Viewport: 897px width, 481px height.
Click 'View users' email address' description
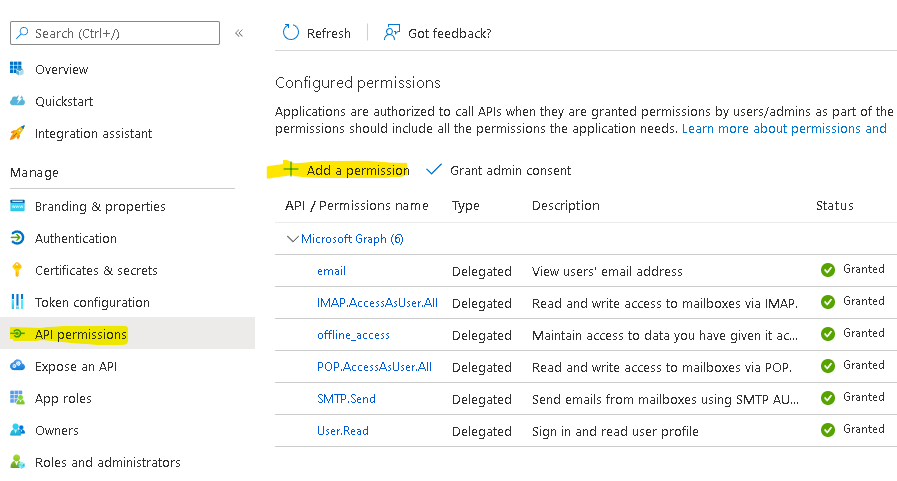(607, 271)
